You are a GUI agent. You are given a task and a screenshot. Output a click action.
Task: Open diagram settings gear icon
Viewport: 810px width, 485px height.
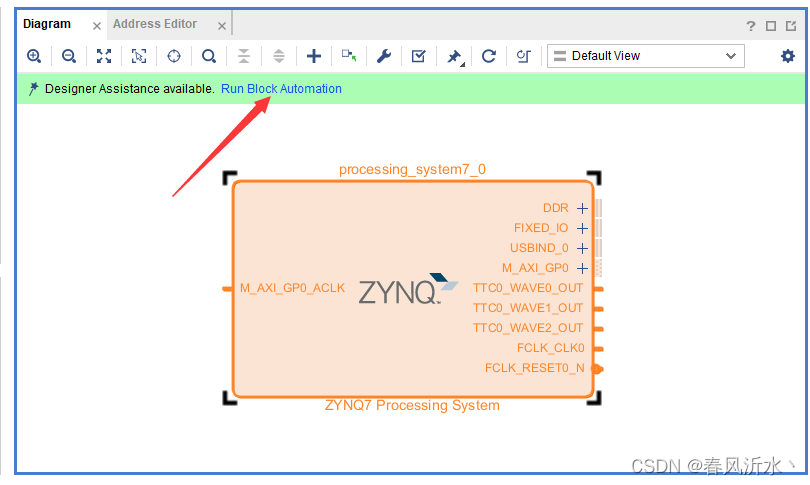tap(788, 56)
